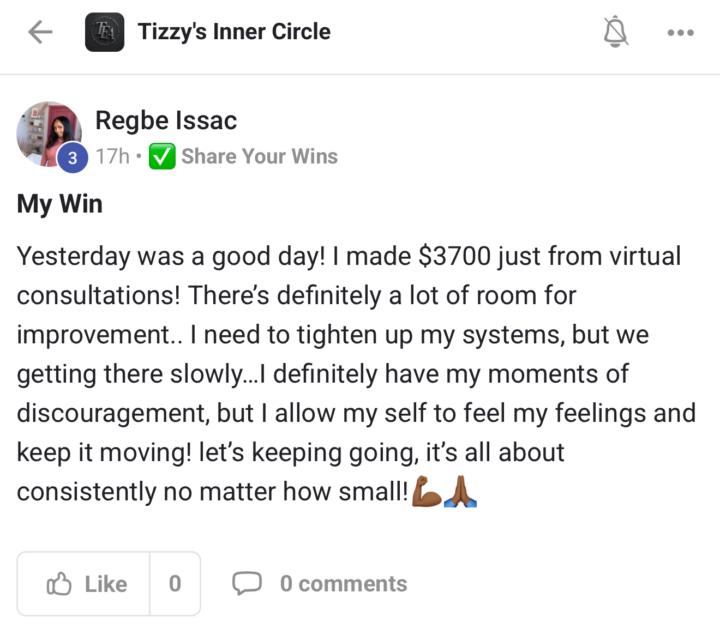Viewport: 720px width, 629px height.
Task: Click the flexed bicep emoji
Action: point(427,492)
